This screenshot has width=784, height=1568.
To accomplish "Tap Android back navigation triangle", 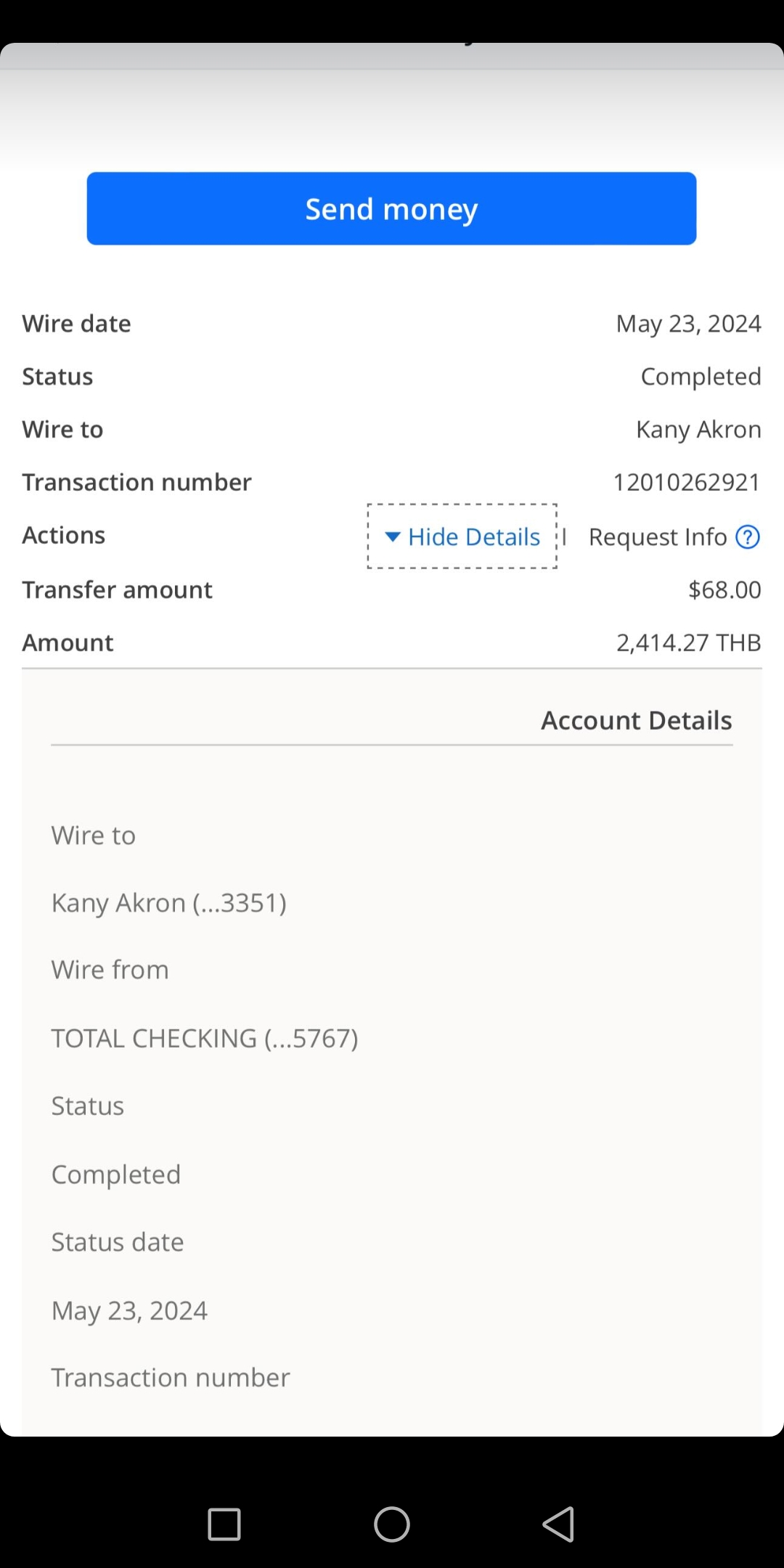I will pos(558,1523).
